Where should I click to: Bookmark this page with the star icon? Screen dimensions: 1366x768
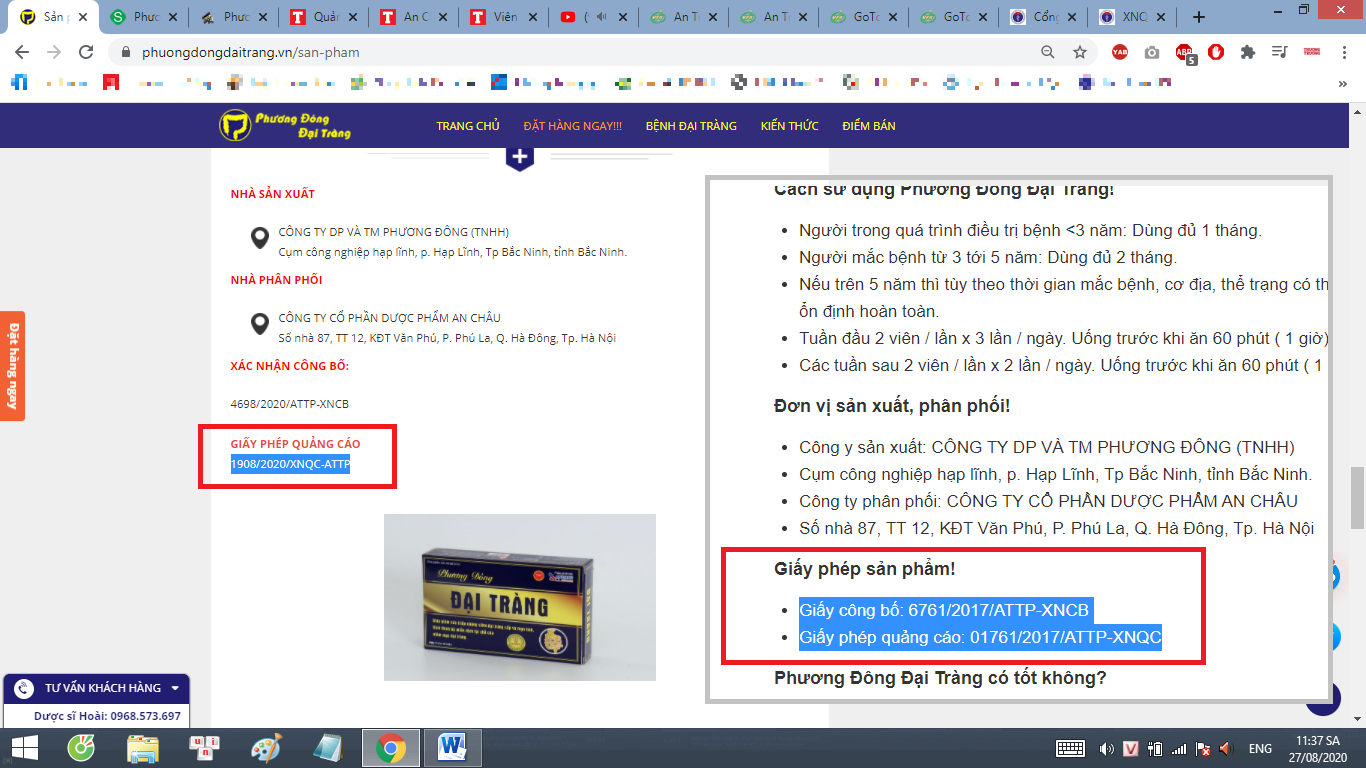pyautogui.click(x=1080, y=52)
